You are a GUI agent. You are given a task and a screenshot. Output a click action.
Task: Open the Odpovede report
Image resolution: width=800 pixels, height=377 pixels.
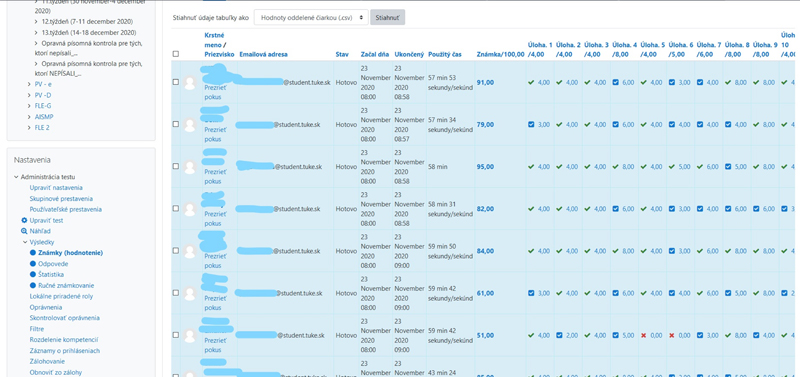pos(53,264)
